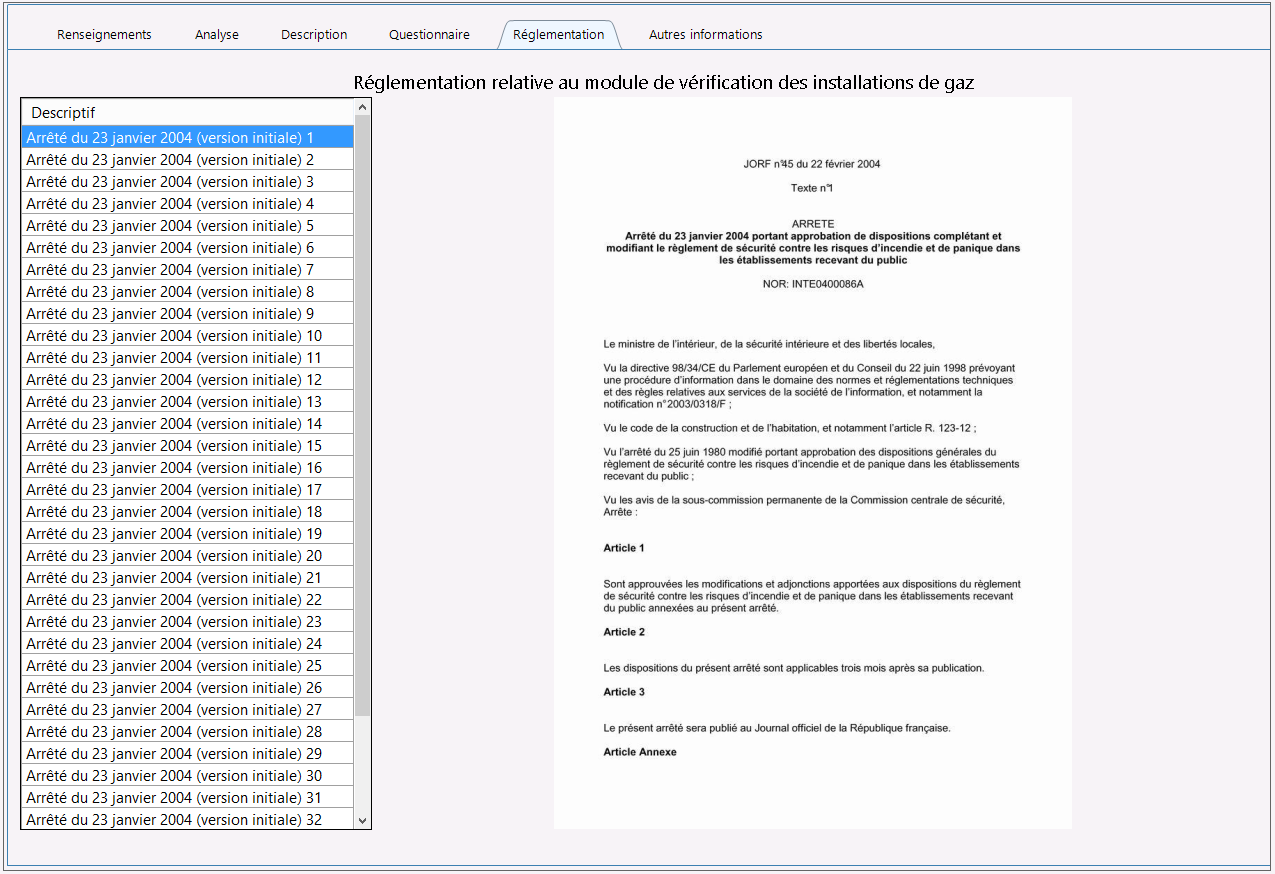Click the list's vertical scrollbar thumb
Viewport: 1275px width, 874px height.
tap(362, 415)
